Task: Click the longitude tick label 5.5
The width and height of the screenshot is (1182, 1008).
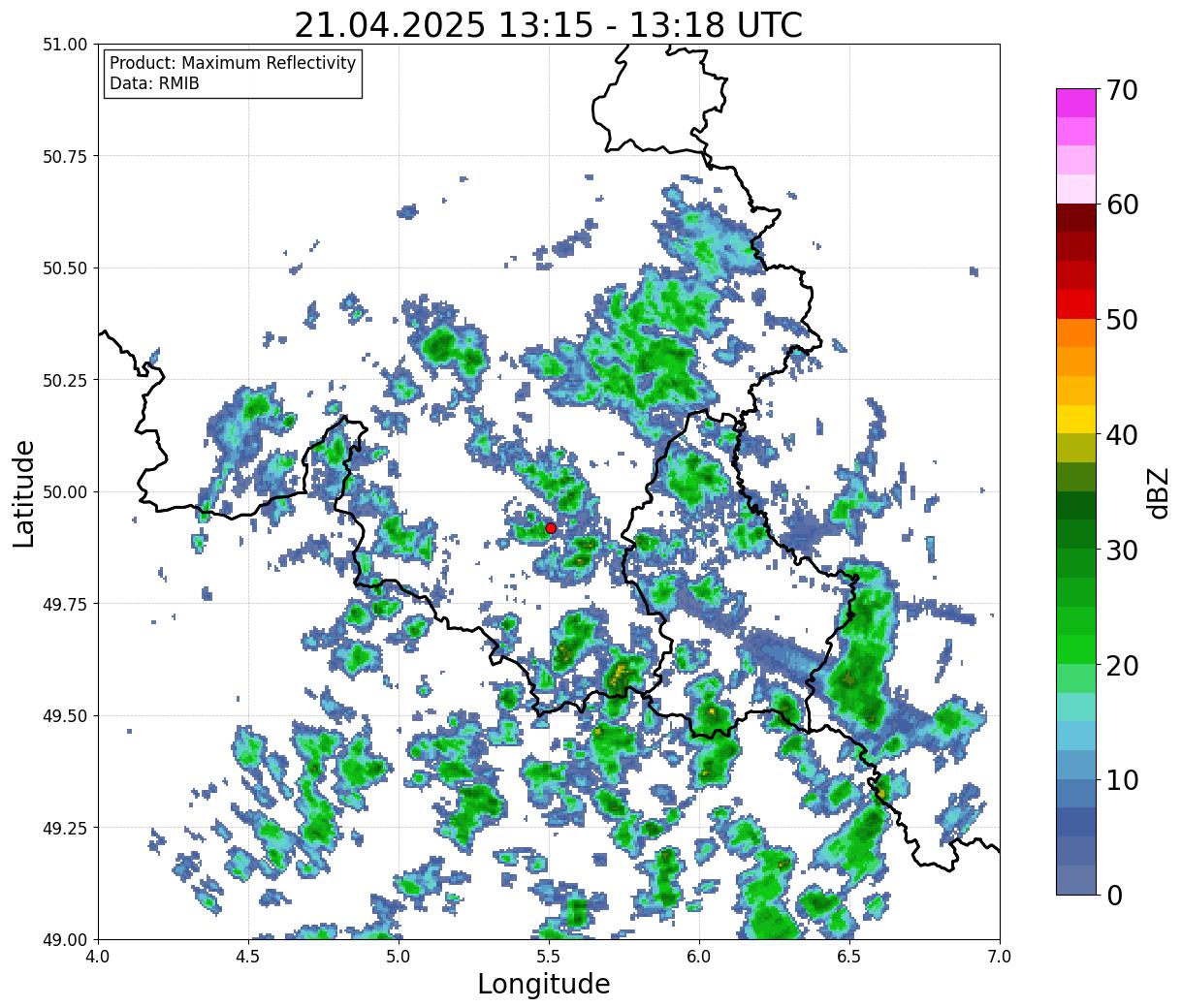Action: click(x=549, y=957)
